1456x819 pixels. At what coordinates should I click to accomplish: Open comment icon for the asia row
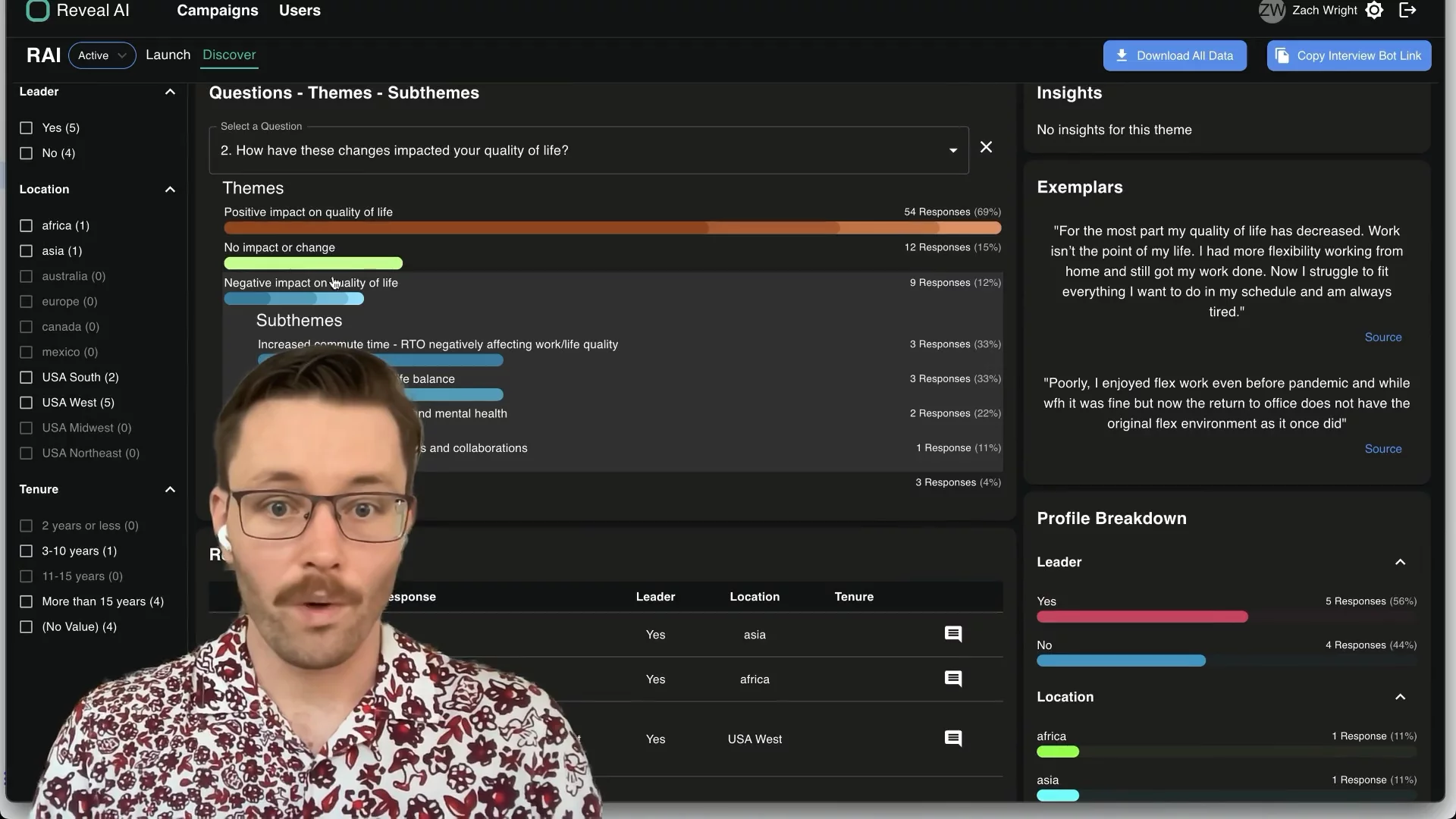point(953,634)
